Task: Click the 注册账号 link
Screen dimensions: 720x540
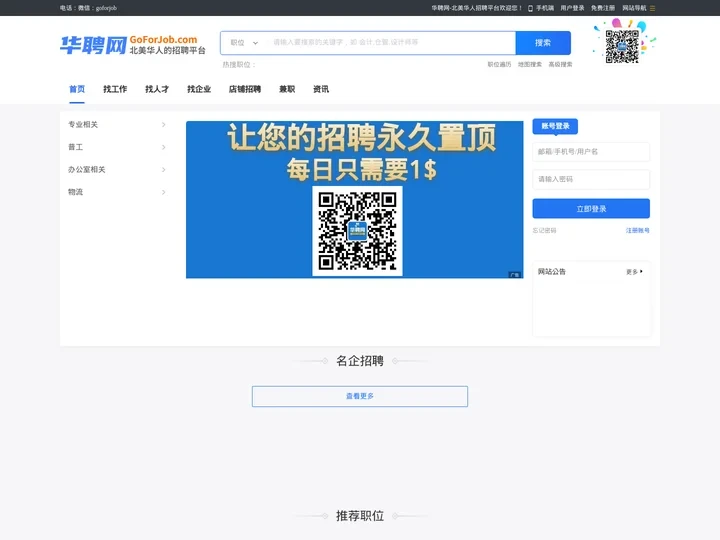Action: [637, 231]
